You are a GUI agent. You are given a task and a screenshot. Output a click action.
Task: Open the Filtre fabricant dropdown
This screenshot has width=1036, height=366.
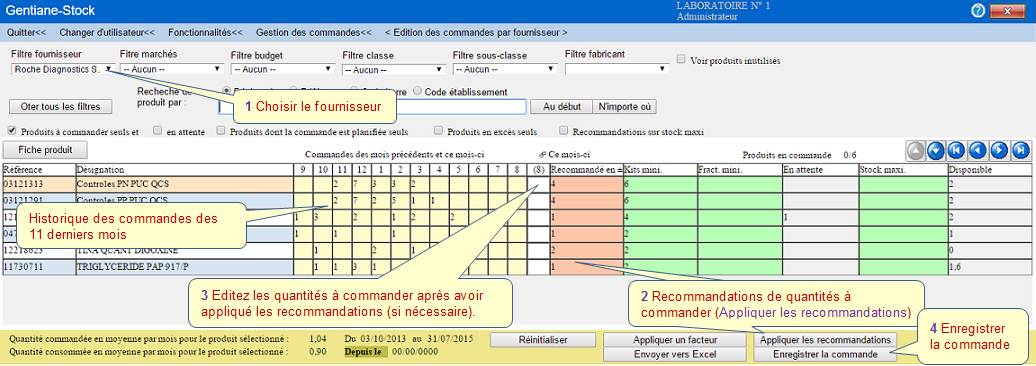click(617, 68)
